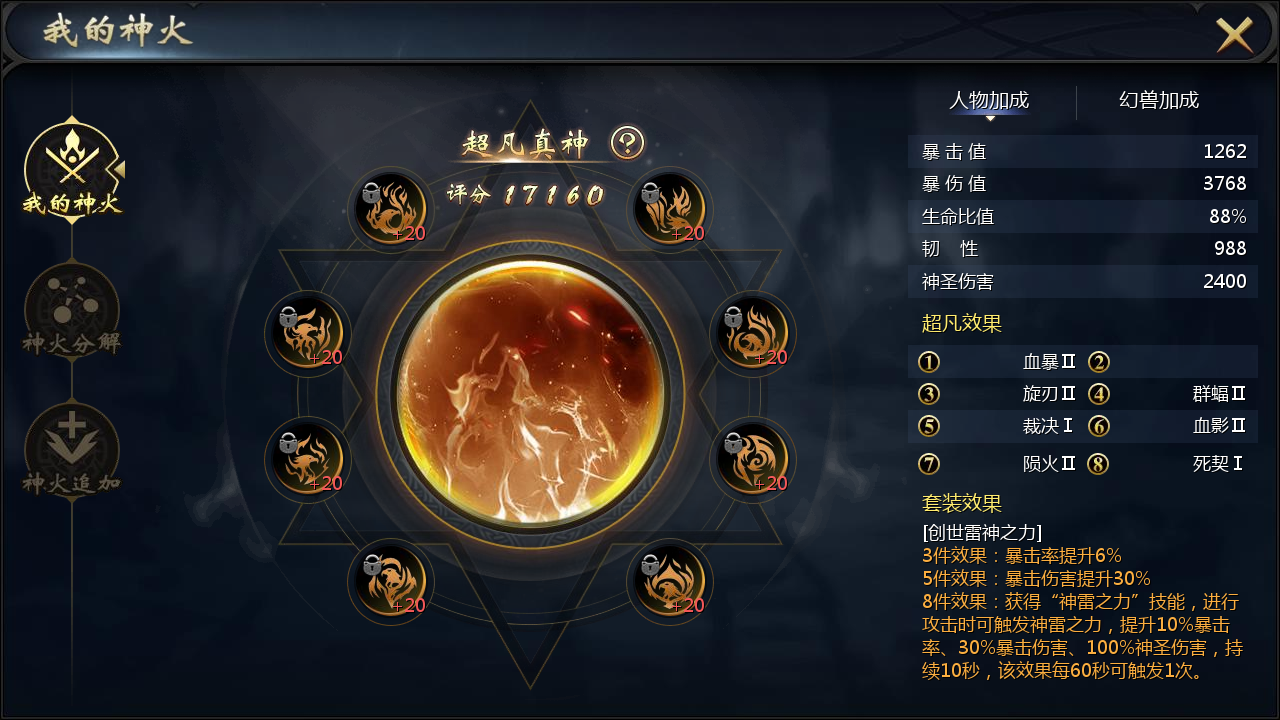Select the top-right locked flame slot
Viewport: 1280px width, 720px height.
pos(669,209)
